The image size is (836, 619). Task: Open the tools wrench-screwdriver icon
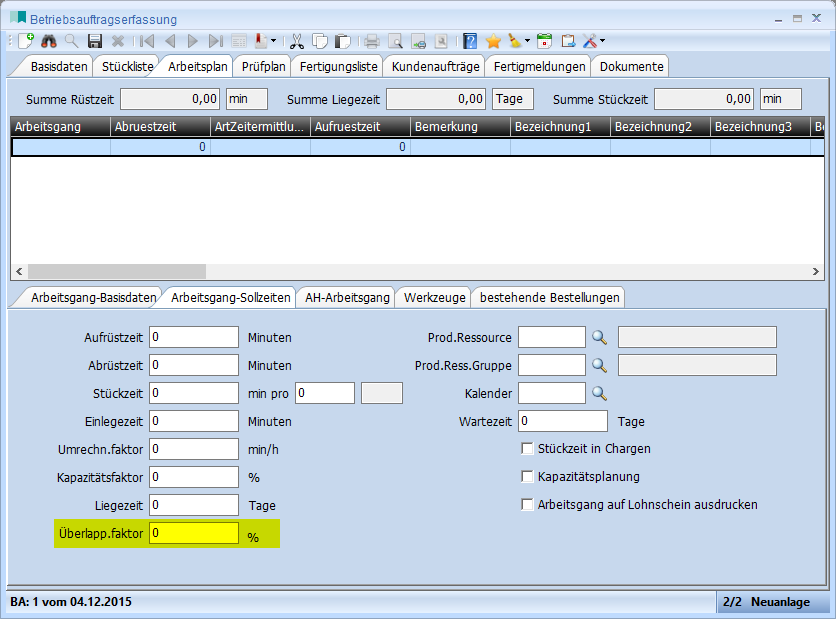pyautogui.click(x=590, y=41)
